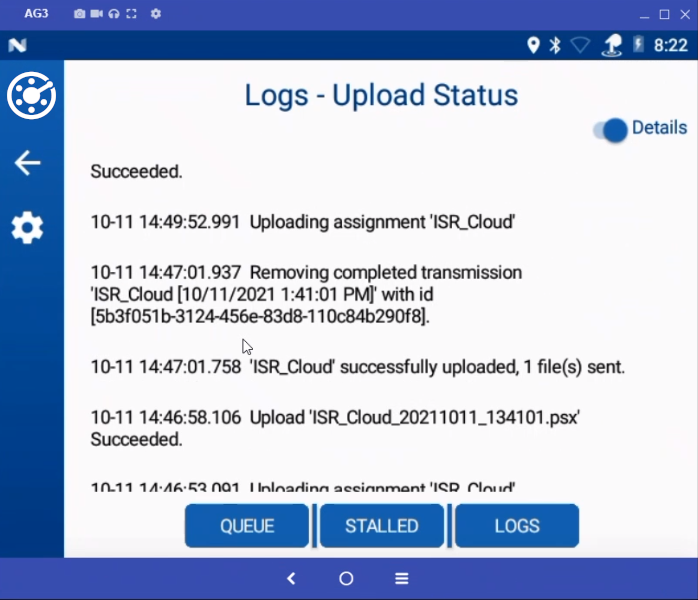Open the STALLED view

pos(382,526)
